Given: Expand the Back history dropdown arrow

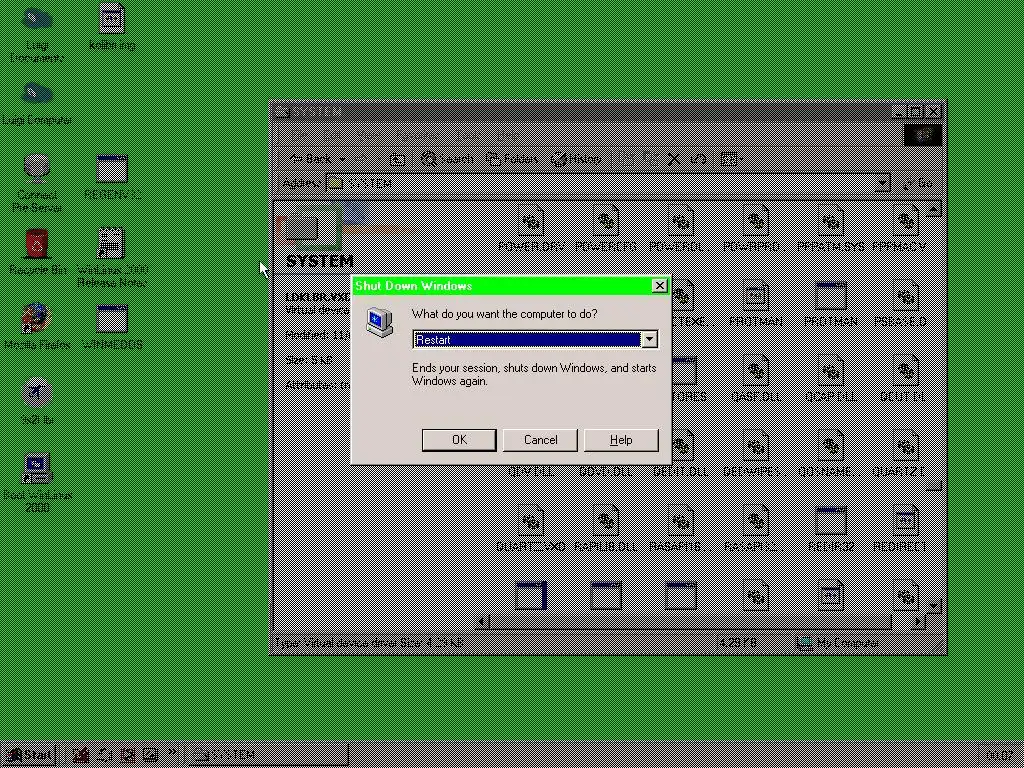Looking at the screenshot, I should [342, 159].
